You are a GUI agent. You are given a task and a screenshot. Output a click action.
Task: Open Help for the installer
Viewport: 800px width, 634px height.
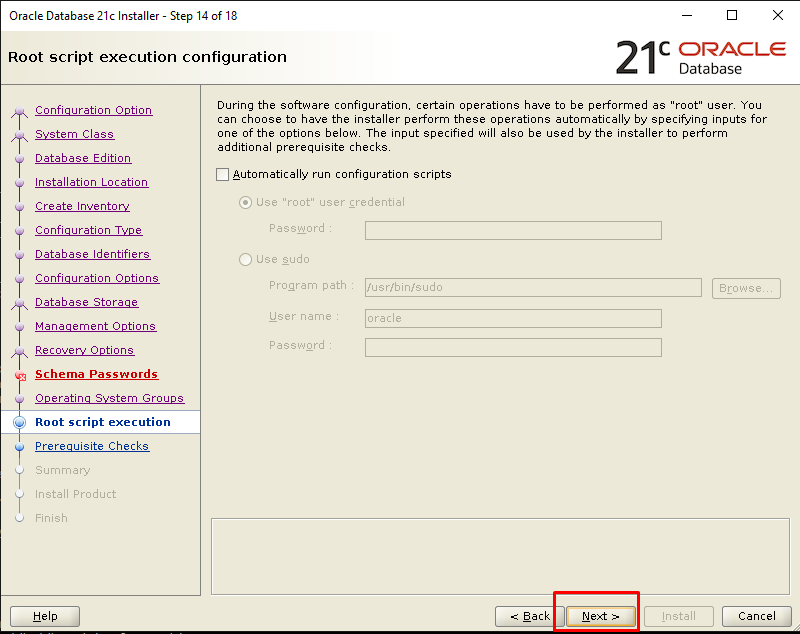[45, 616]
